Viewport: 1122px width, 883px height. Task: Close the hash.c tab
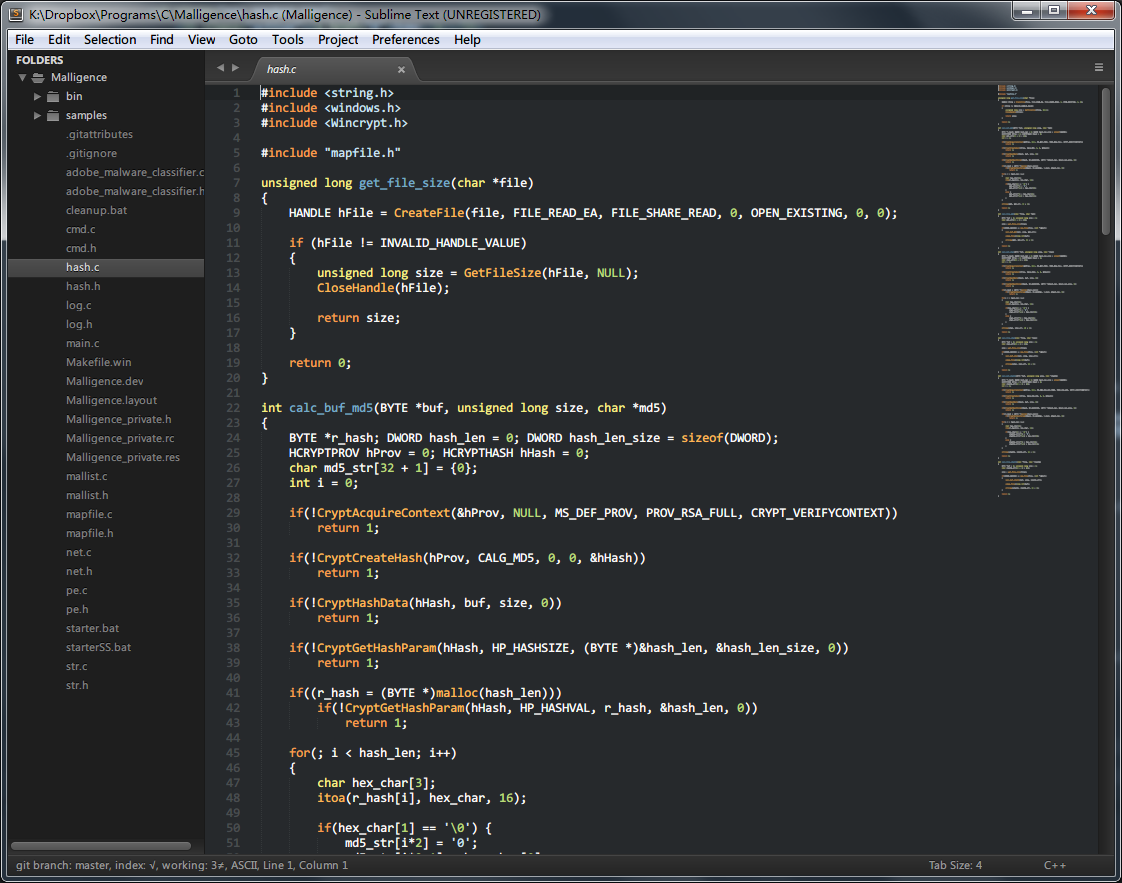coord(402,69)
